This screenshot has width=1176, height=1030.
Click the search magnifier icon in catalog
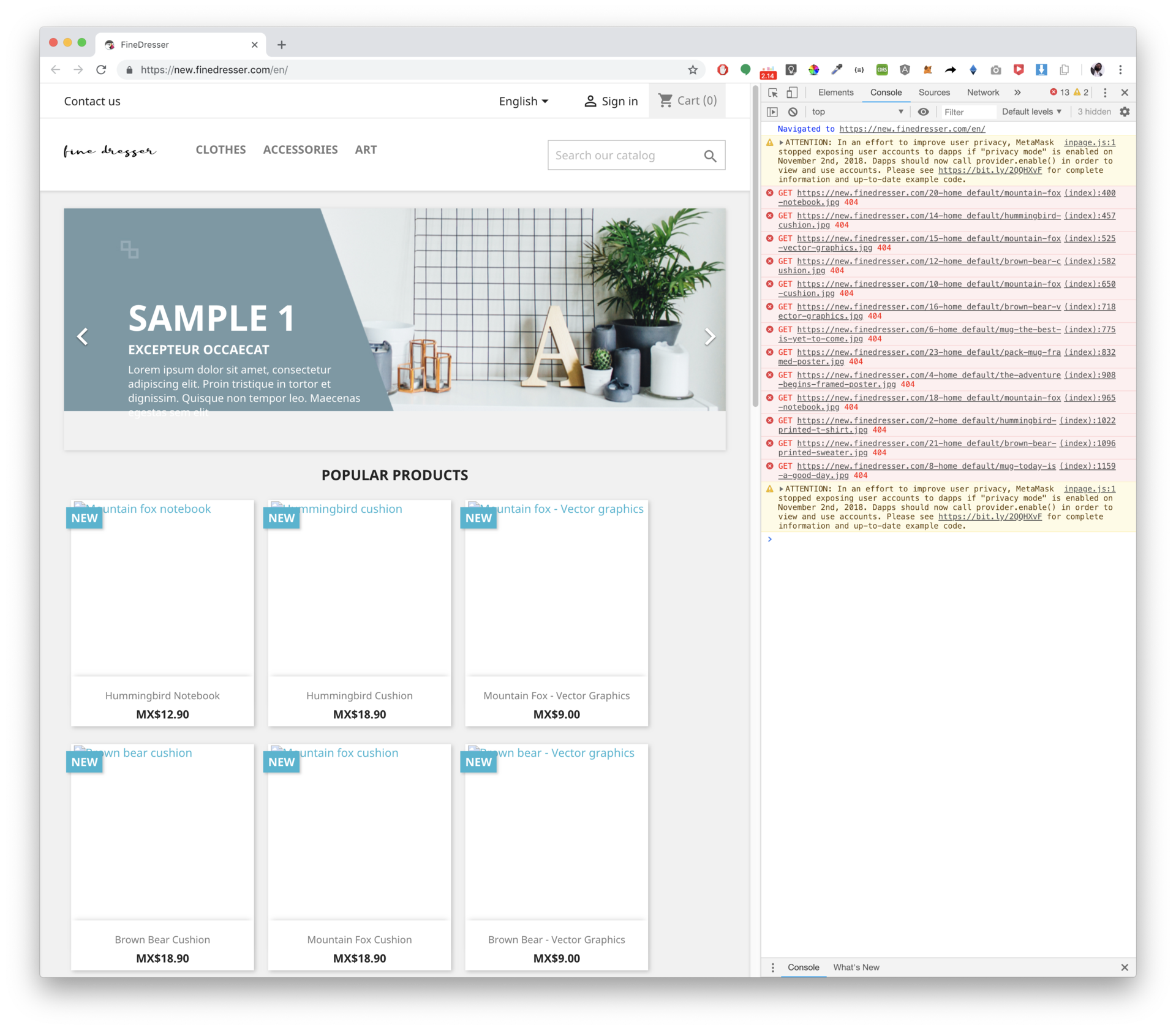tap(710, 156)
